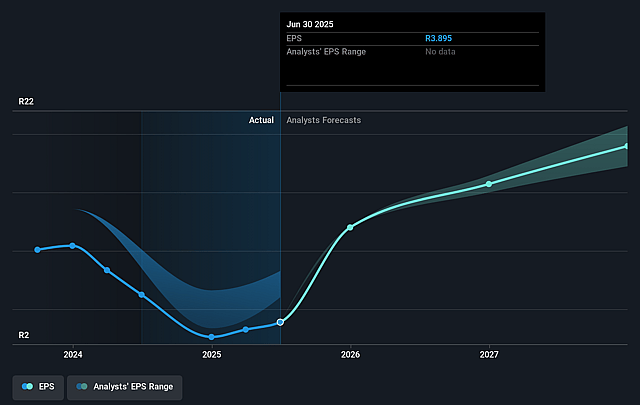Click the 2024 x-axis label
This screenshot has height=405, width=640.
pos(73,355)
